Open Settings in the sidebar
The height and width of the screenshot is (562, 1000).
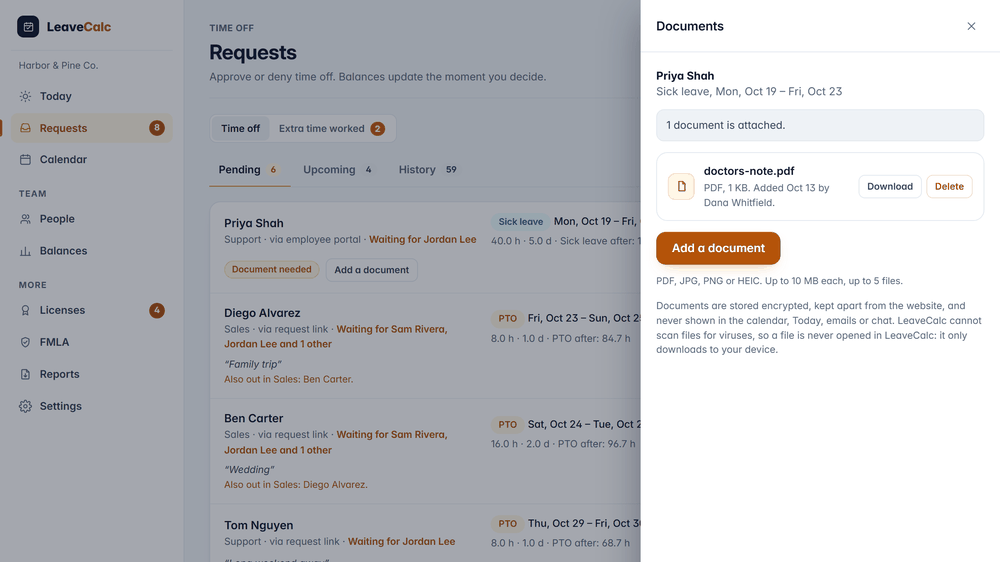(x=92, y=406)
